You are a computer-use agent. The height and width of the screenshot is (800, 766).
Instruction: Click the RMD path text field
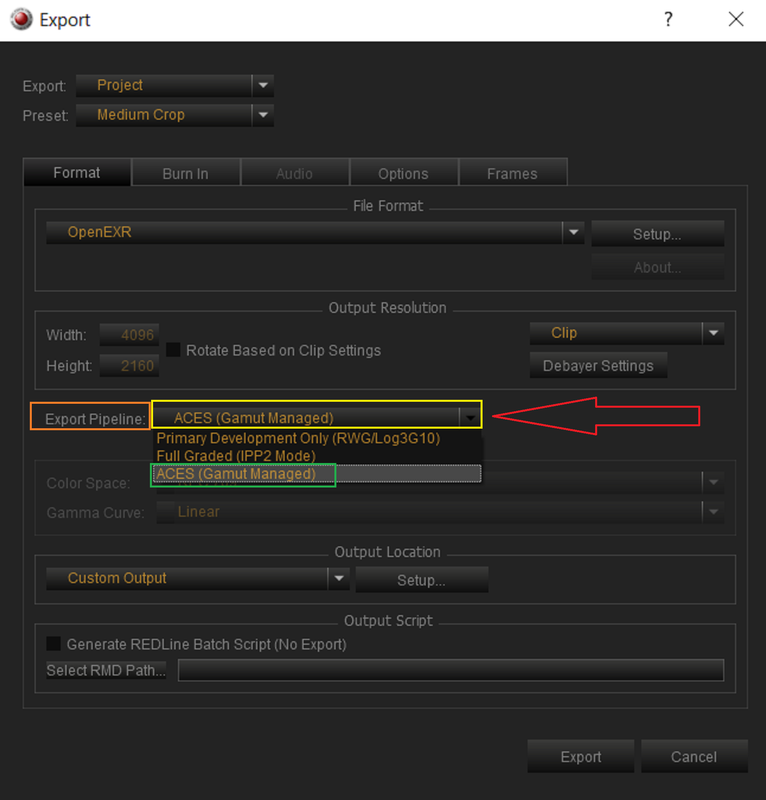pos(451,670)
